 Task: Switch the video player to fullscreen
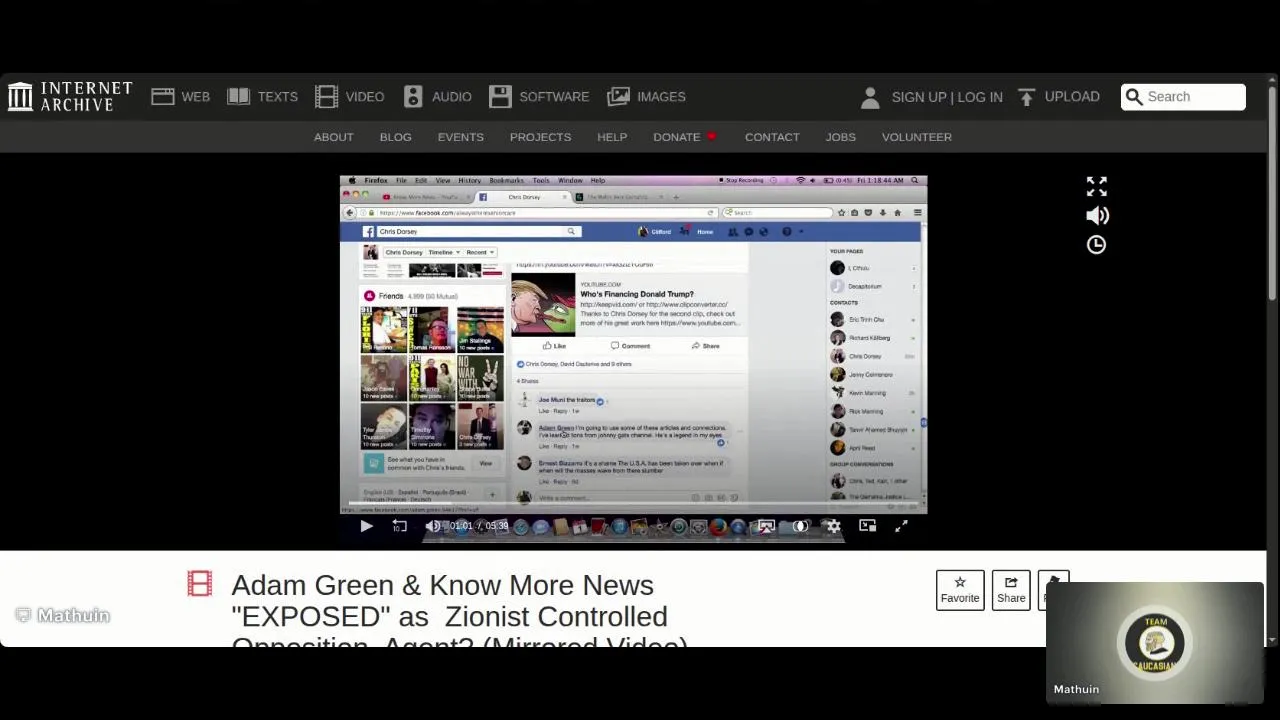901,526
